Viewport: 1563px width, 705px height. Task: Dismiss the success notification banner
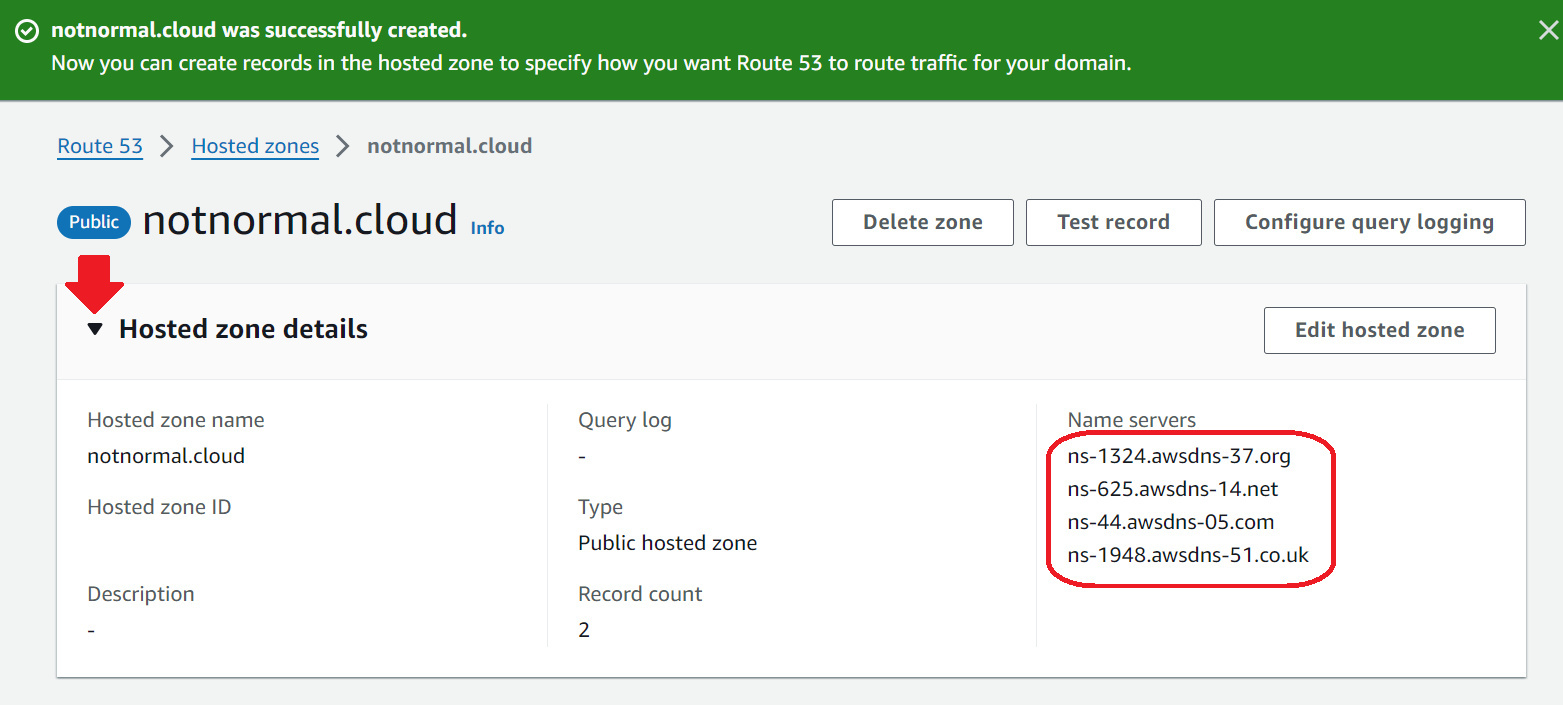coord(1547,29)
